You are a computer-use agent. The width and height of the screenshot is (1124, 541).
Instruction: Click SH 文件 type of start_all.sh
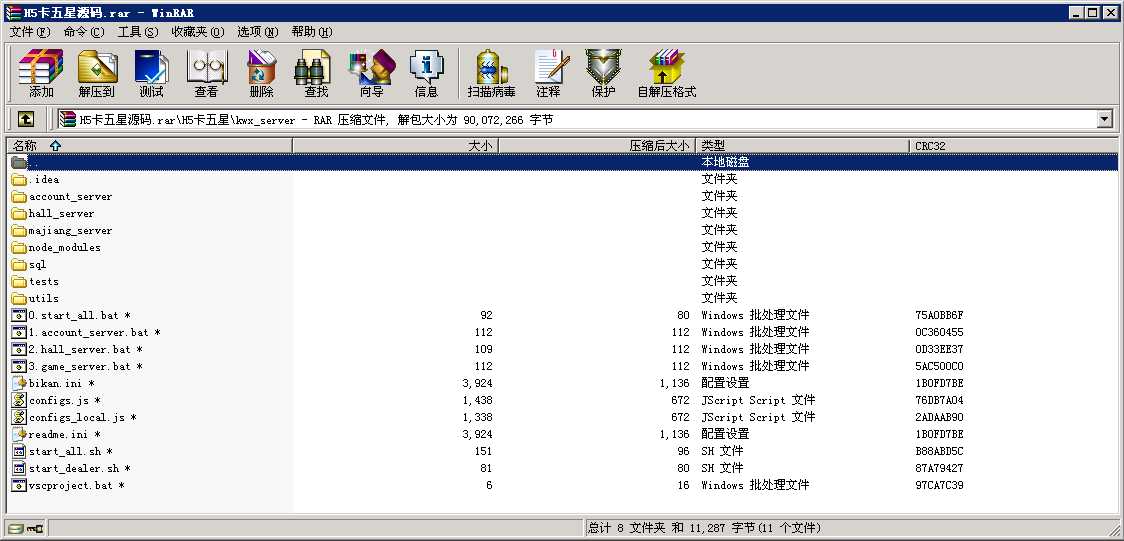(x=722, y=451)
